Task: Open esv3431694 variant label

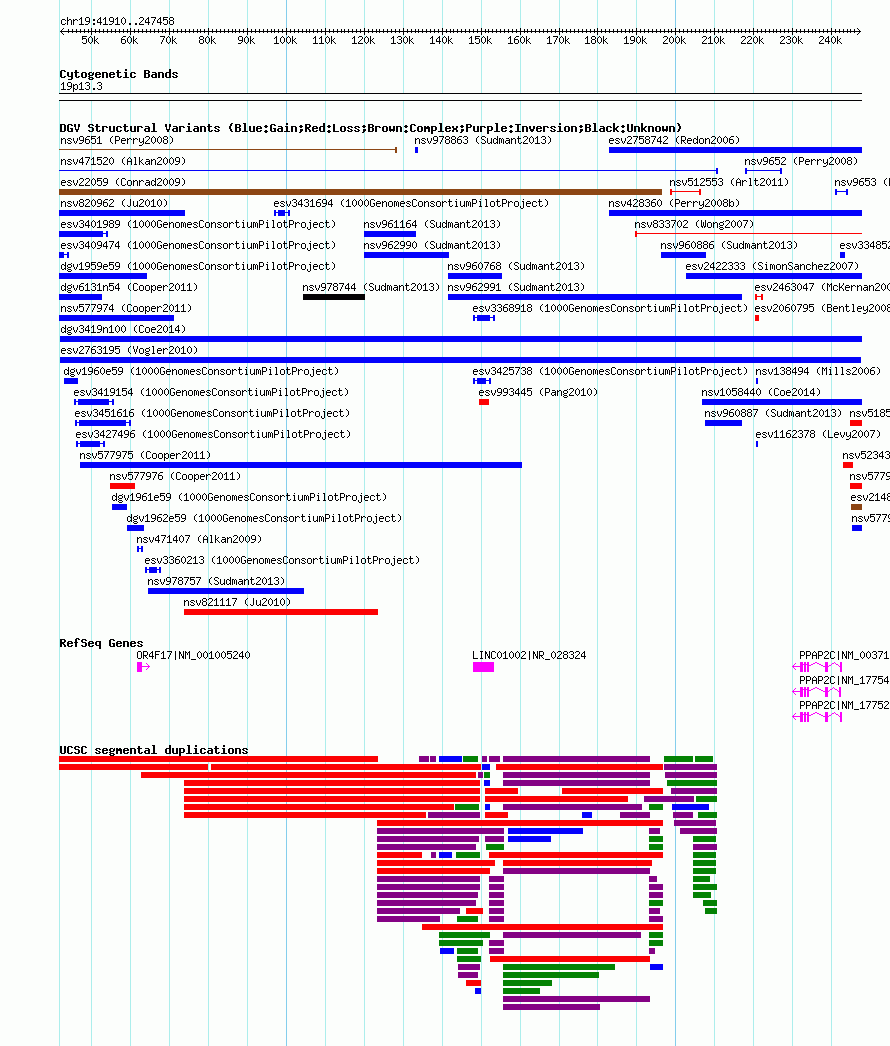Action: [411, 203]
